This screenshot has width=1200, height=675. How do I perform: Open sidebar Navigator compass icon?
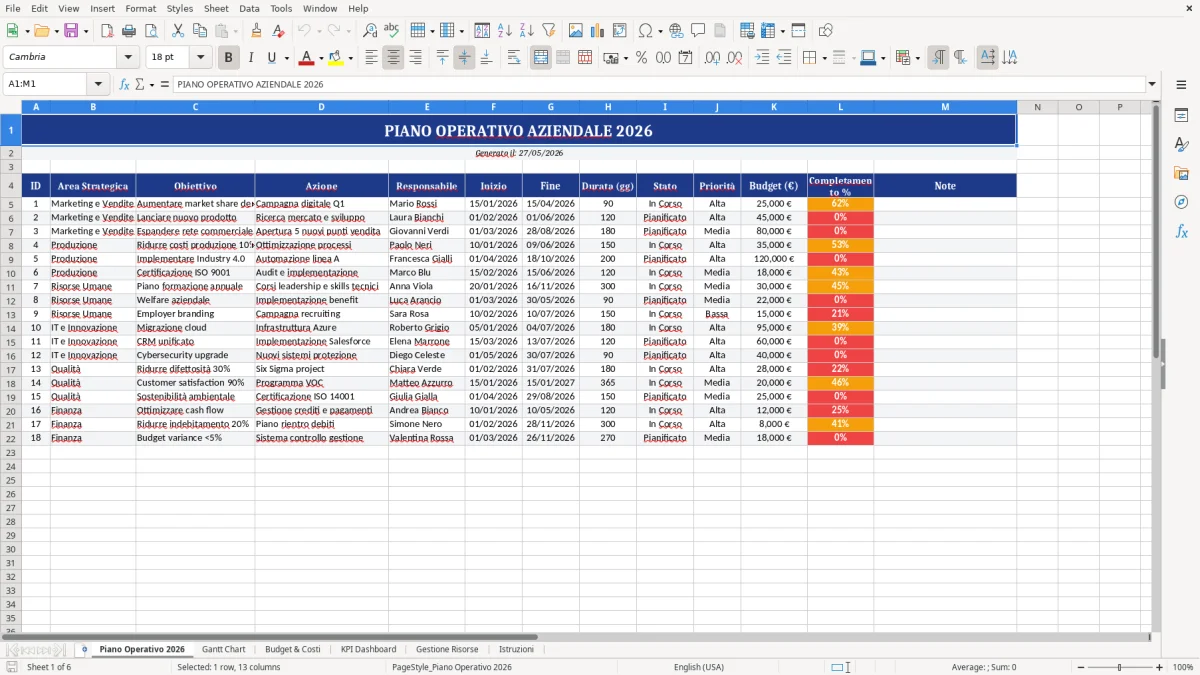pyautogui.click(x=1181, y=202)
